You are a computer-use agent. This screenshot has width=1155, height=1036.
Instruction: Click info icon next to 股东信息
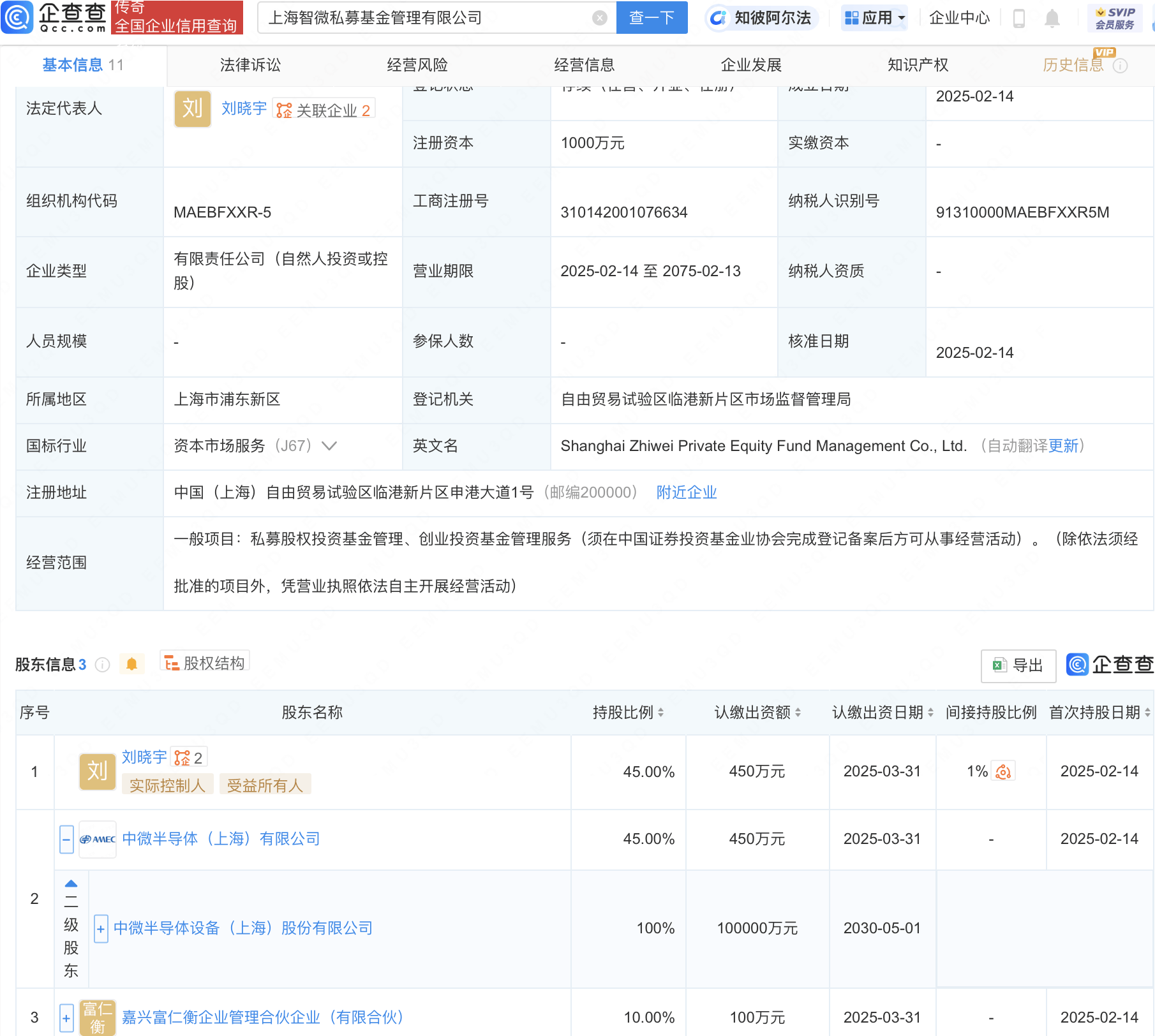click(102, 665)
